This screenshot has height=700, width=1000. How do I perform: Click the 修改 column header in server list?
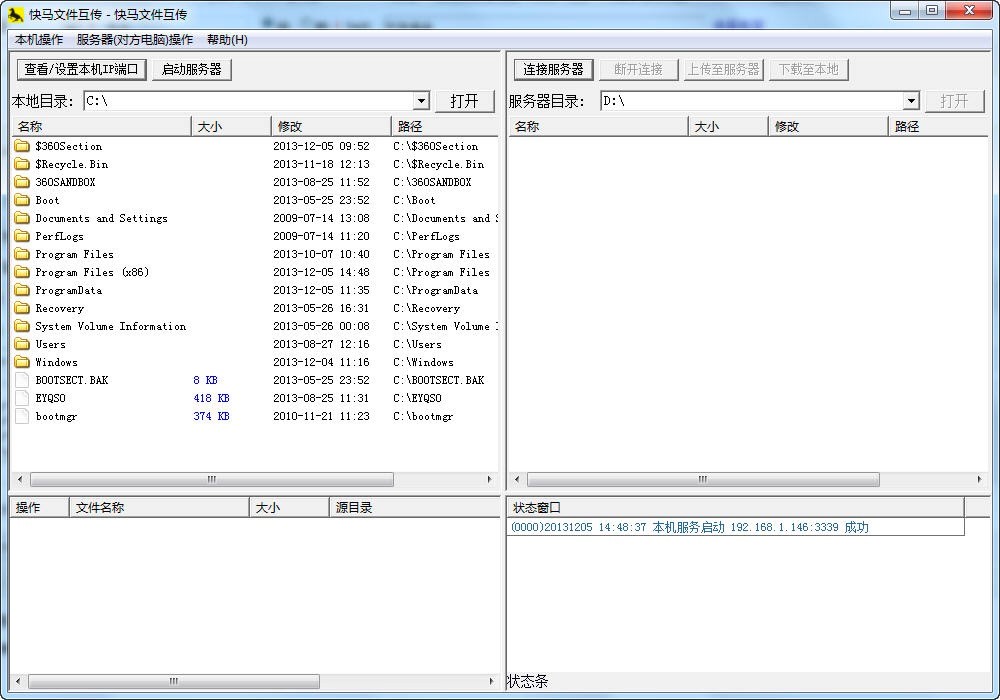(x=827, y=126)
